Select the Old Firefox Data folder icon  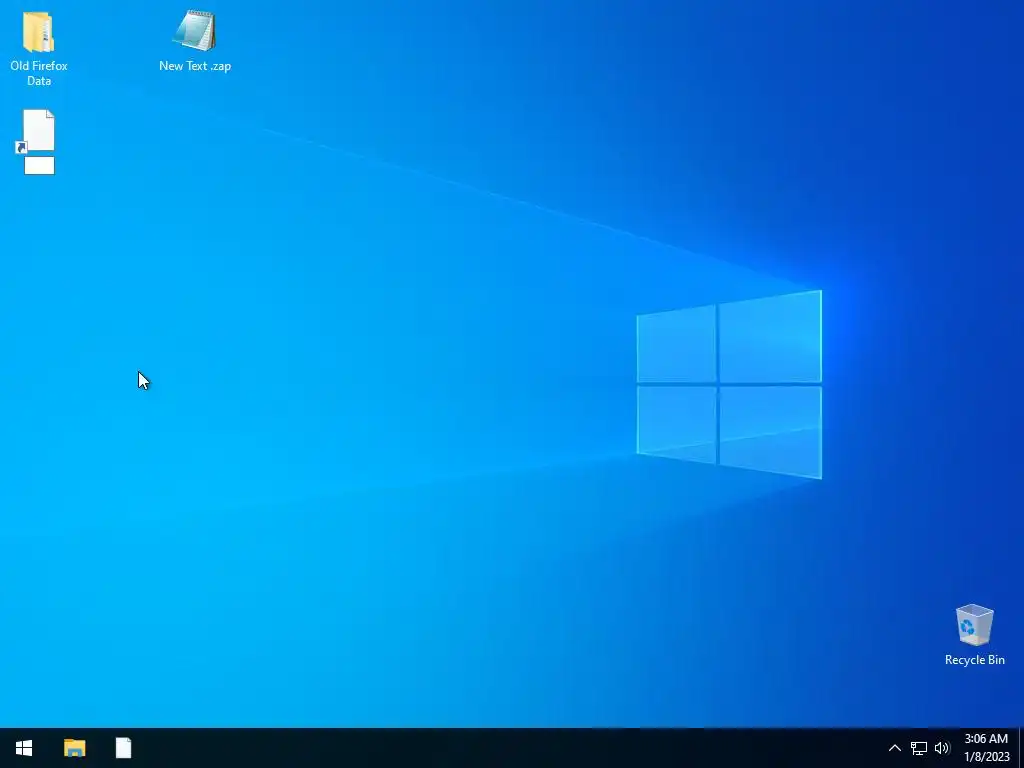point(39,31)
